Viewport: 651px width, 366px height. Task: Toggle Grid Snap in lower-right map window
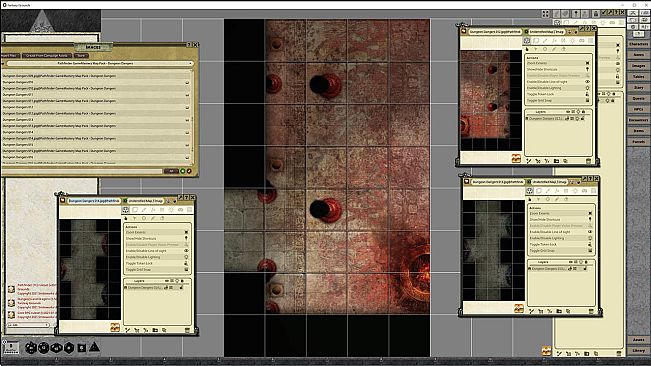[x=561, y=251]
